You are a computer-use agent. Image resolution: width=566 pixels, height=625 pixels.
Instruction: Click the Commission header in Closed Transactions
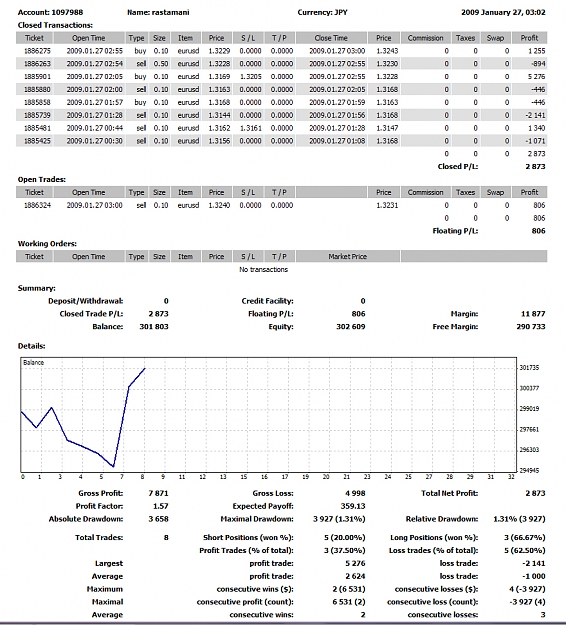pos(426,38)
